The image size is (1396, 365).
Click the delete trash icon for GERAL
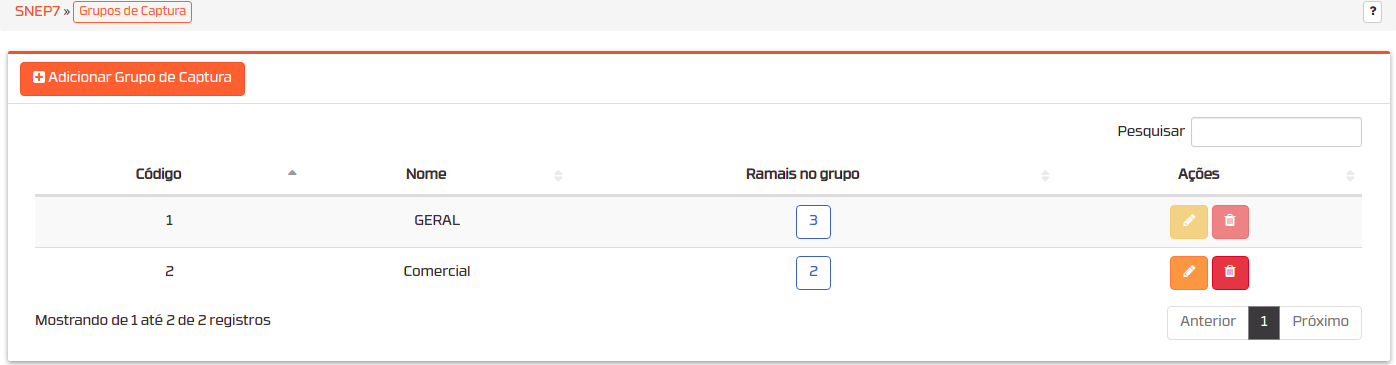click(x=1230, y=222)
